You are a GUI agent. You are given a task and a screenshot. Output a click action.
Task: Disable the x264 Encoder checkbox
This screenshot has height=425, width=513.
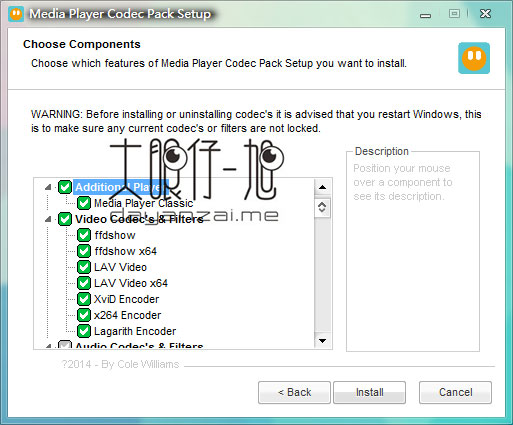click(x=84, y=315)
